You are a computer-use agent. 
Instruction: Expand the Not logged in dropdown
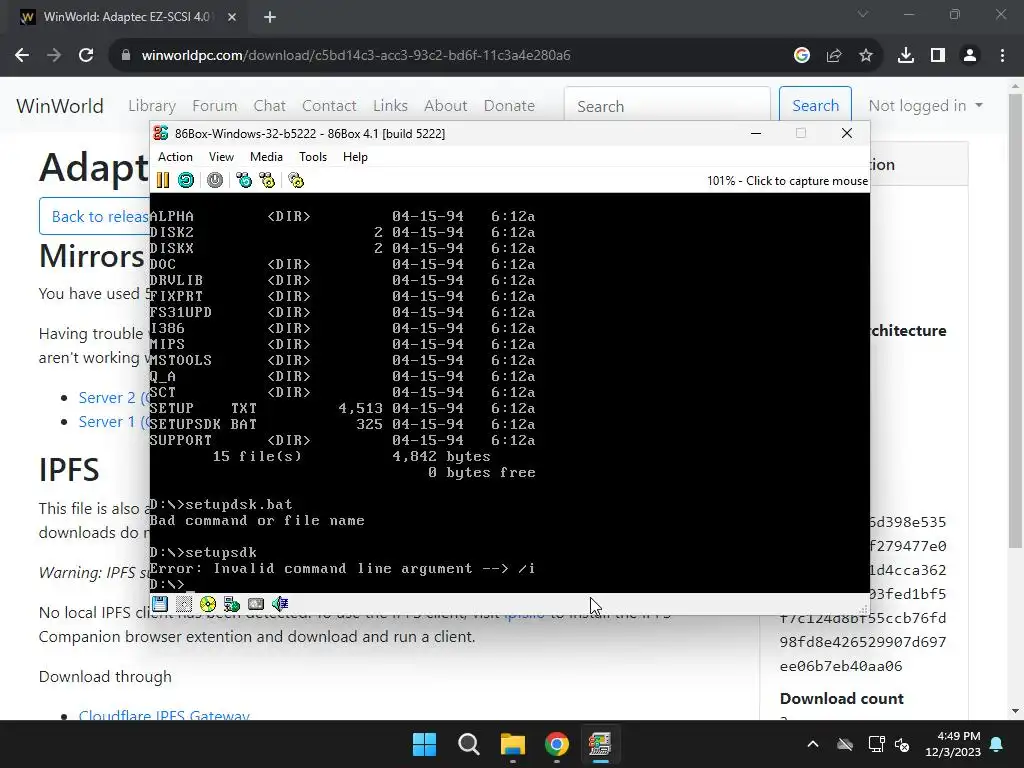point(925,105)
